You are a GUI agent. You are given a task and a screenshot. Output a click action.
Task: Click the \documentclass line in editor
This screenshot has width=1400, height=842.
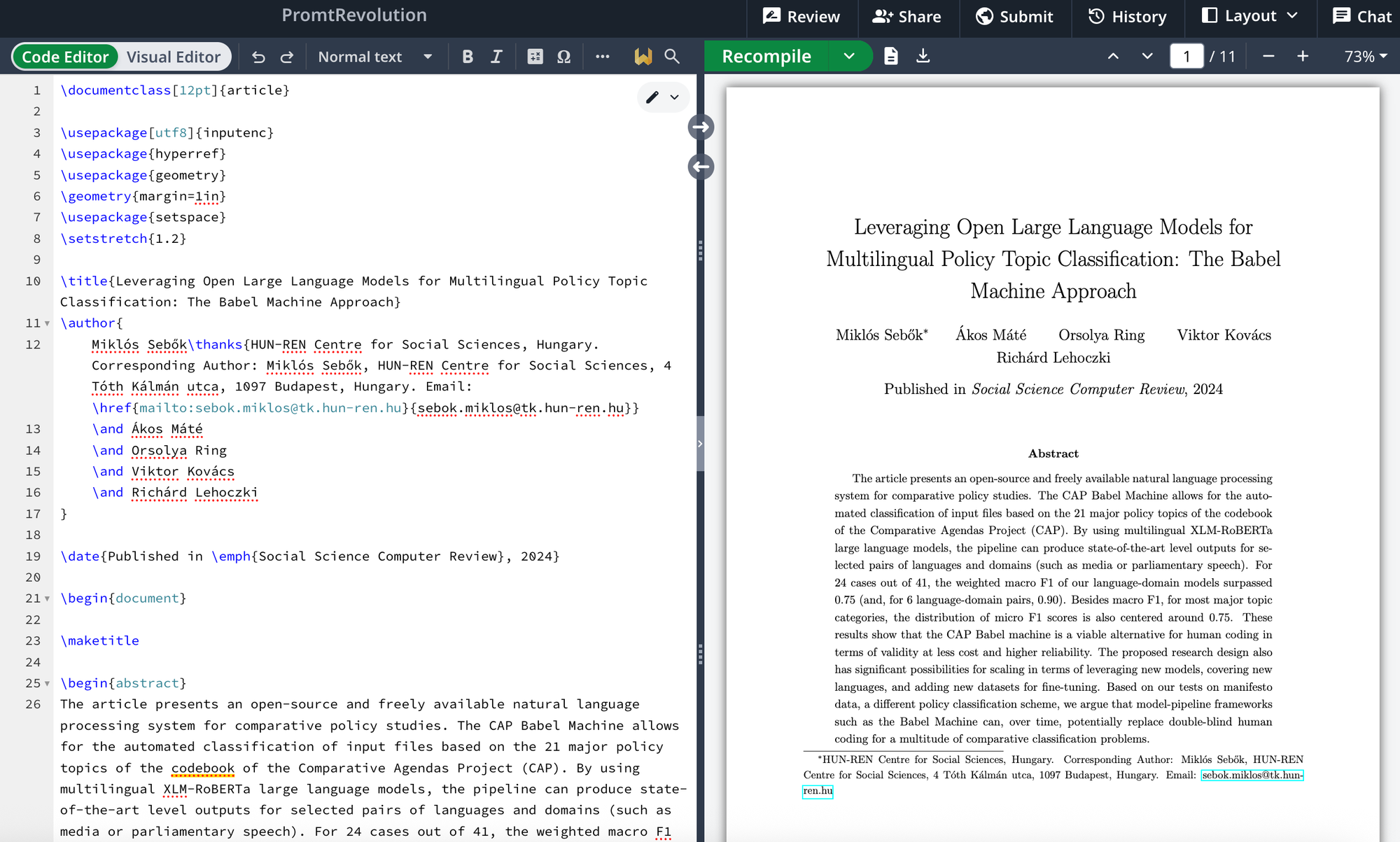click(175, 90)
